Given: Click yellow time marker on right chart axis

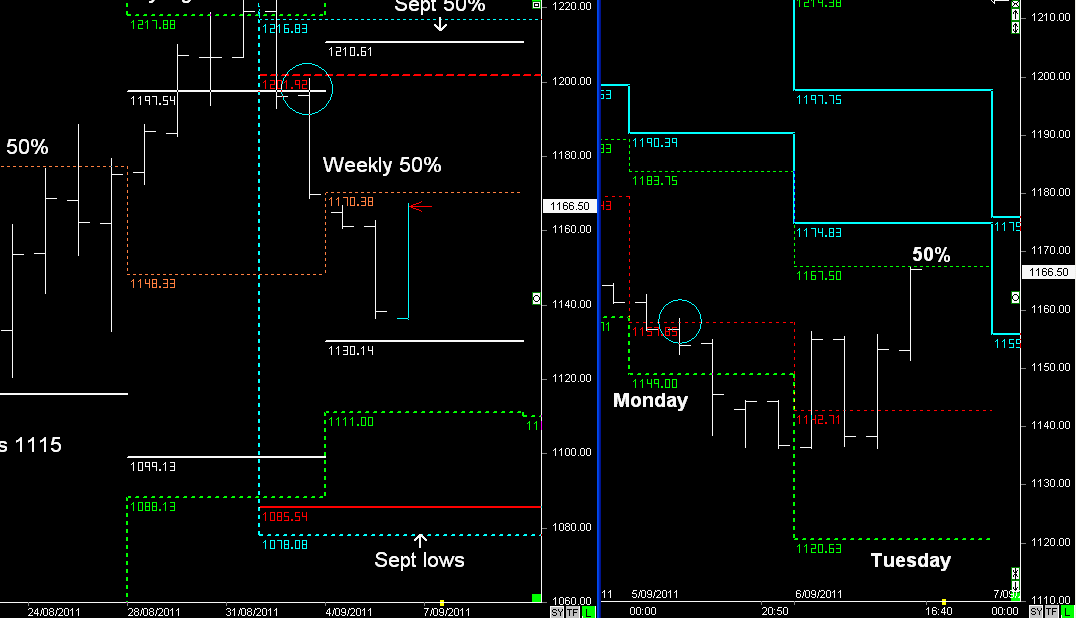Looking at the screenshot, I should (944, 602).
